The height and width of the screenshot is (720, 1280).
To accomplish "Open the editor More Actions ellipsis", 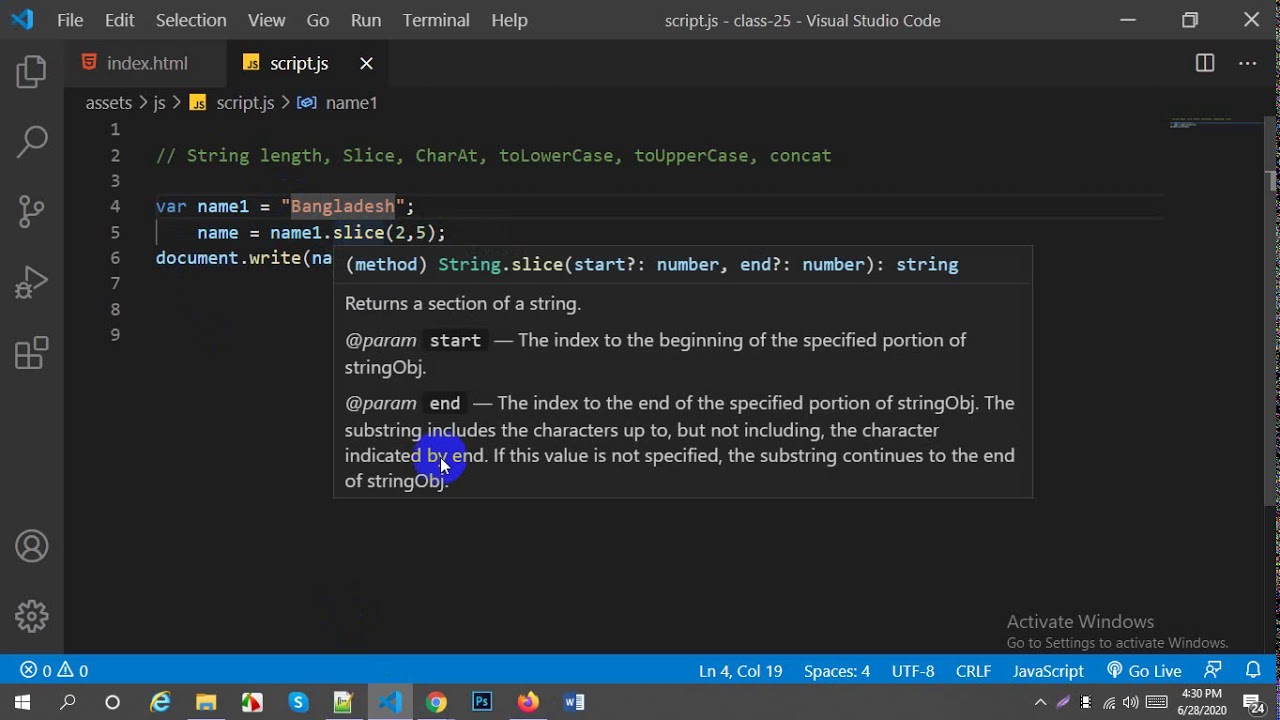I will coord(1247,63).
